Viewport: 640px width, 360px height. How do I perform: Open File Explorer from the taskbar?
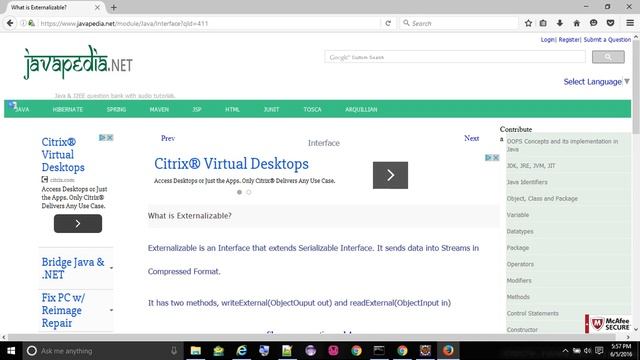click(x=196, y=351)
